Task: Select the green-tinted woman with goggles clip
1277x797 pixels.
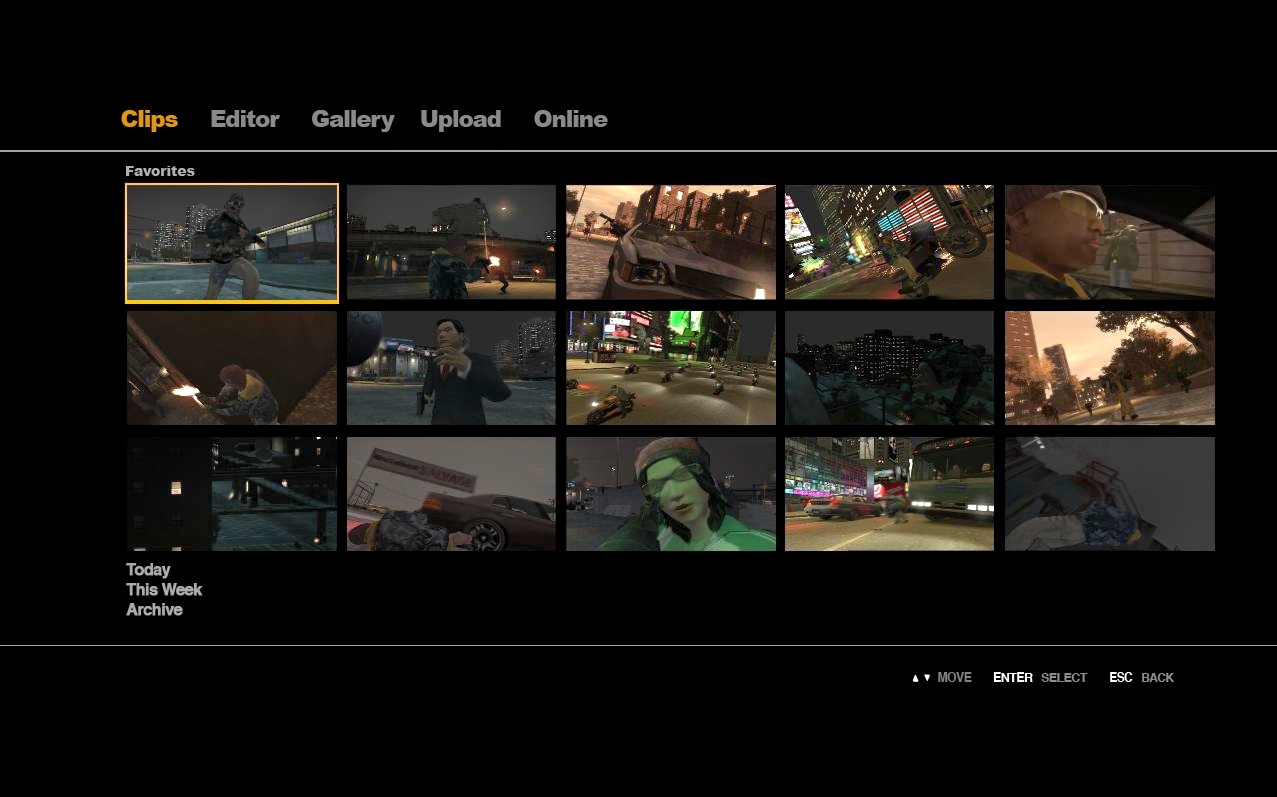Action: [x=670, y=494]
